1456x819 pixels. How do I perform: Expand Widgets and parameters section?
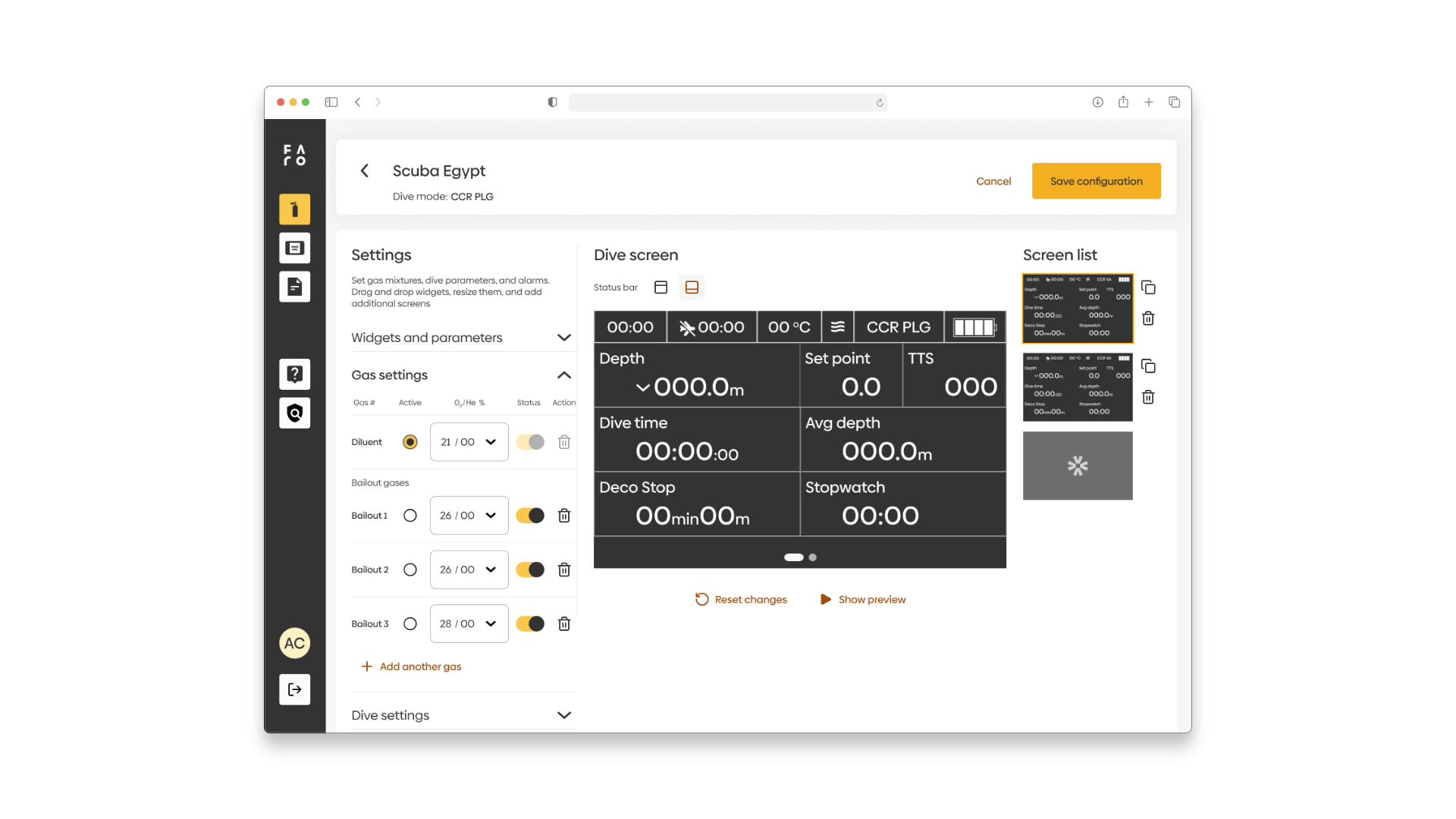tap(563, 337)
